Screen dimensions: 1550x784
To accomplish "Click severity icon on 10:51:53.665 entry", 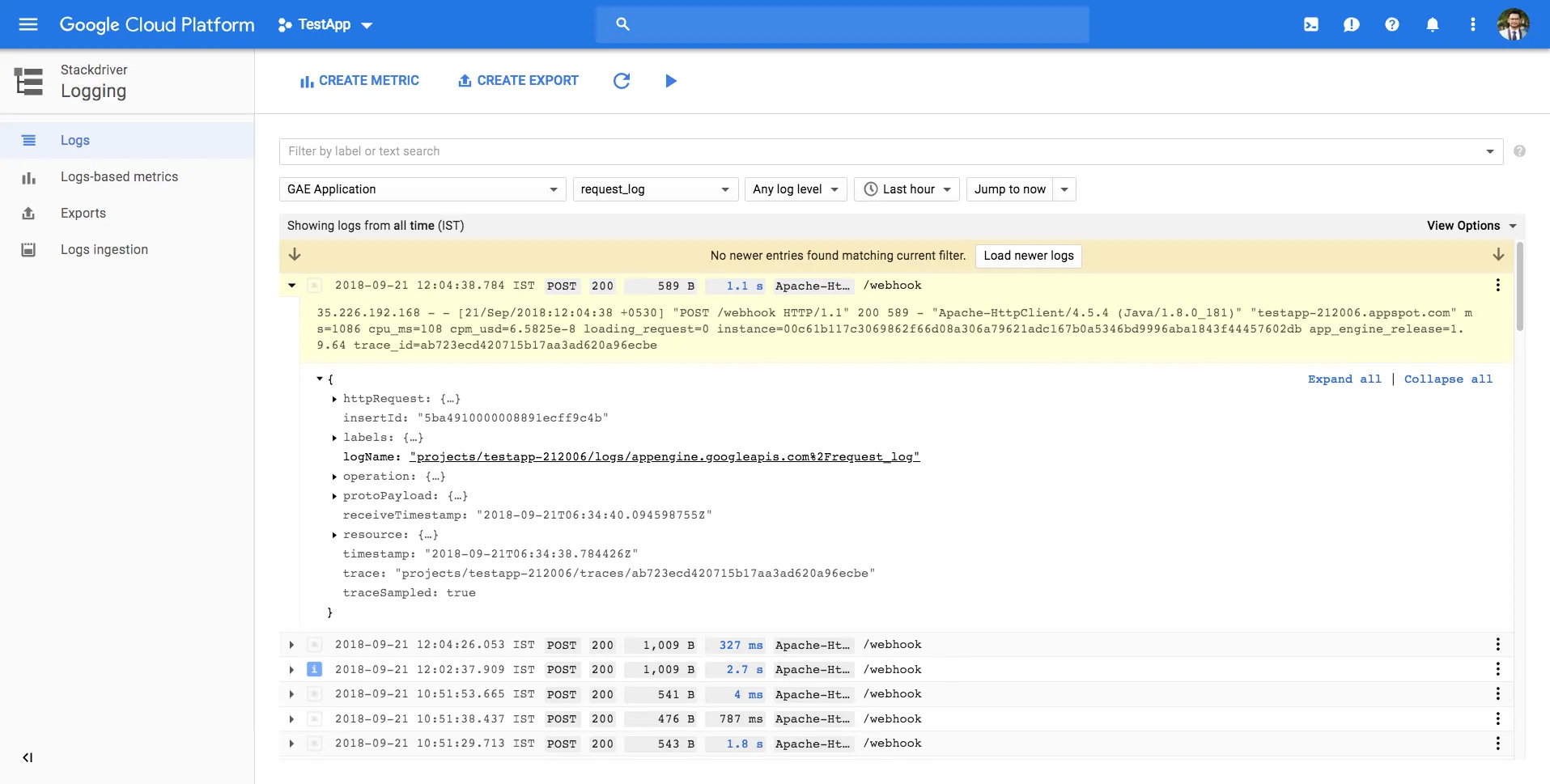I will click(315, 694).
